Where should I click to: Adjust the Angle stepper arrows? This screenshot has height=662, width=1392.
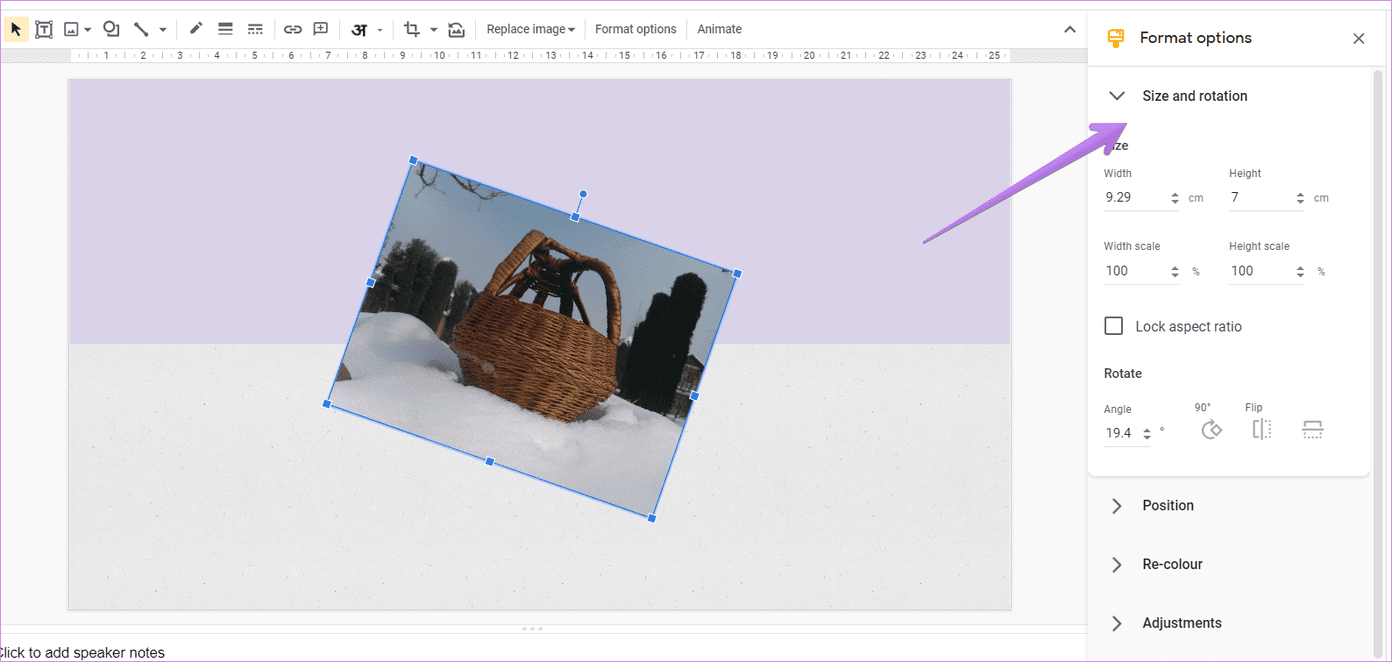point(1147,433)
